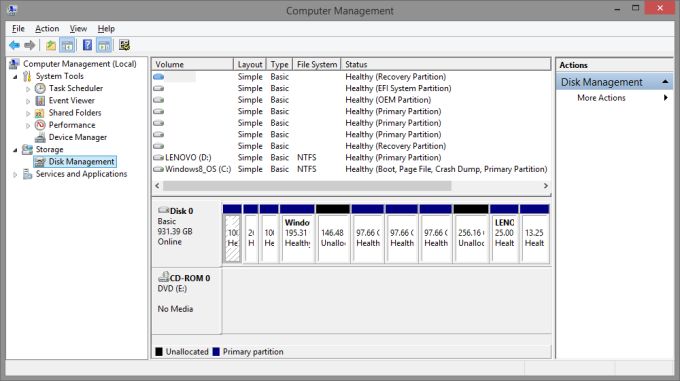This screenshot has height=381, width=680.
Task: Collapse the System Tools tree node
Action: tap(16, 77)
